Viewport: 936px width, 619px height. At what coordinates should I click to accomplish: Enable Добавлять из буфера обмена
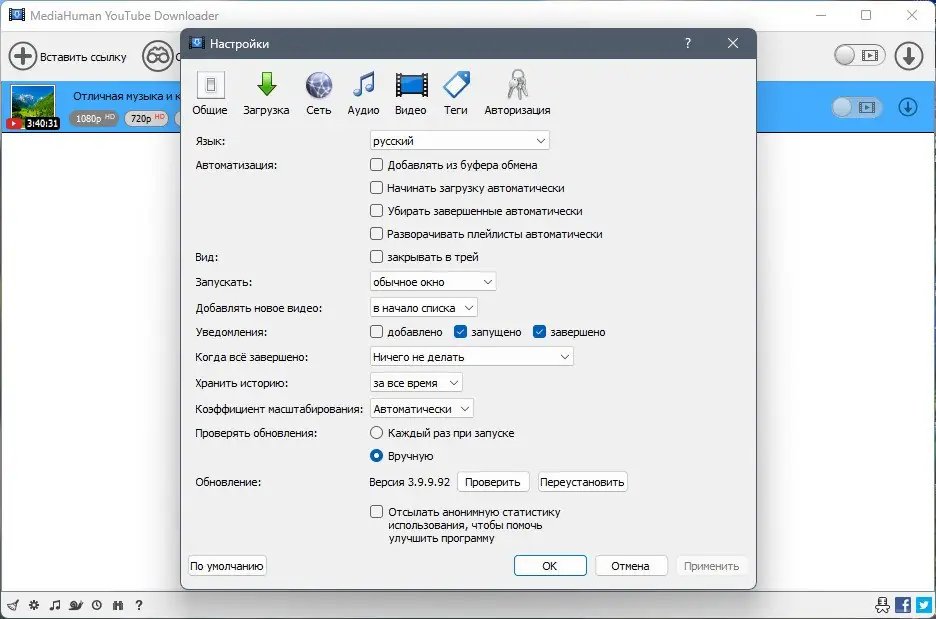click(x=376, y=165)
